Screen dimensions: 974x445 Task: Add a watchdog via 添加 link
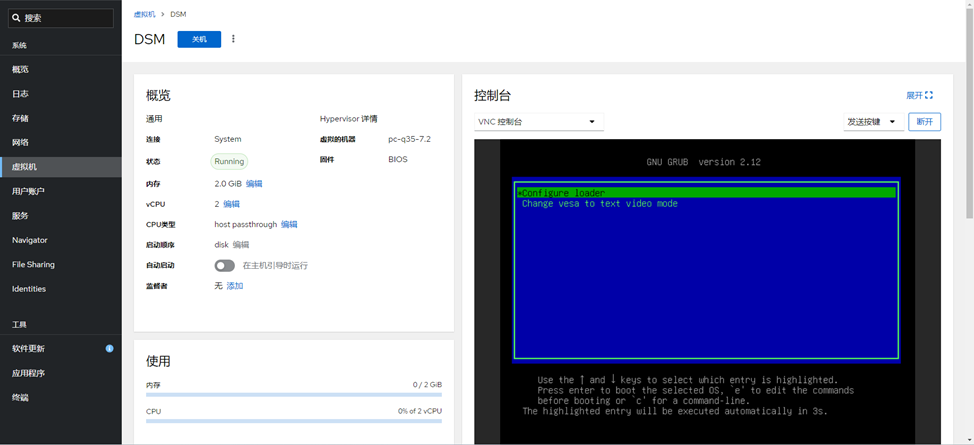click(x=235, y=286)
